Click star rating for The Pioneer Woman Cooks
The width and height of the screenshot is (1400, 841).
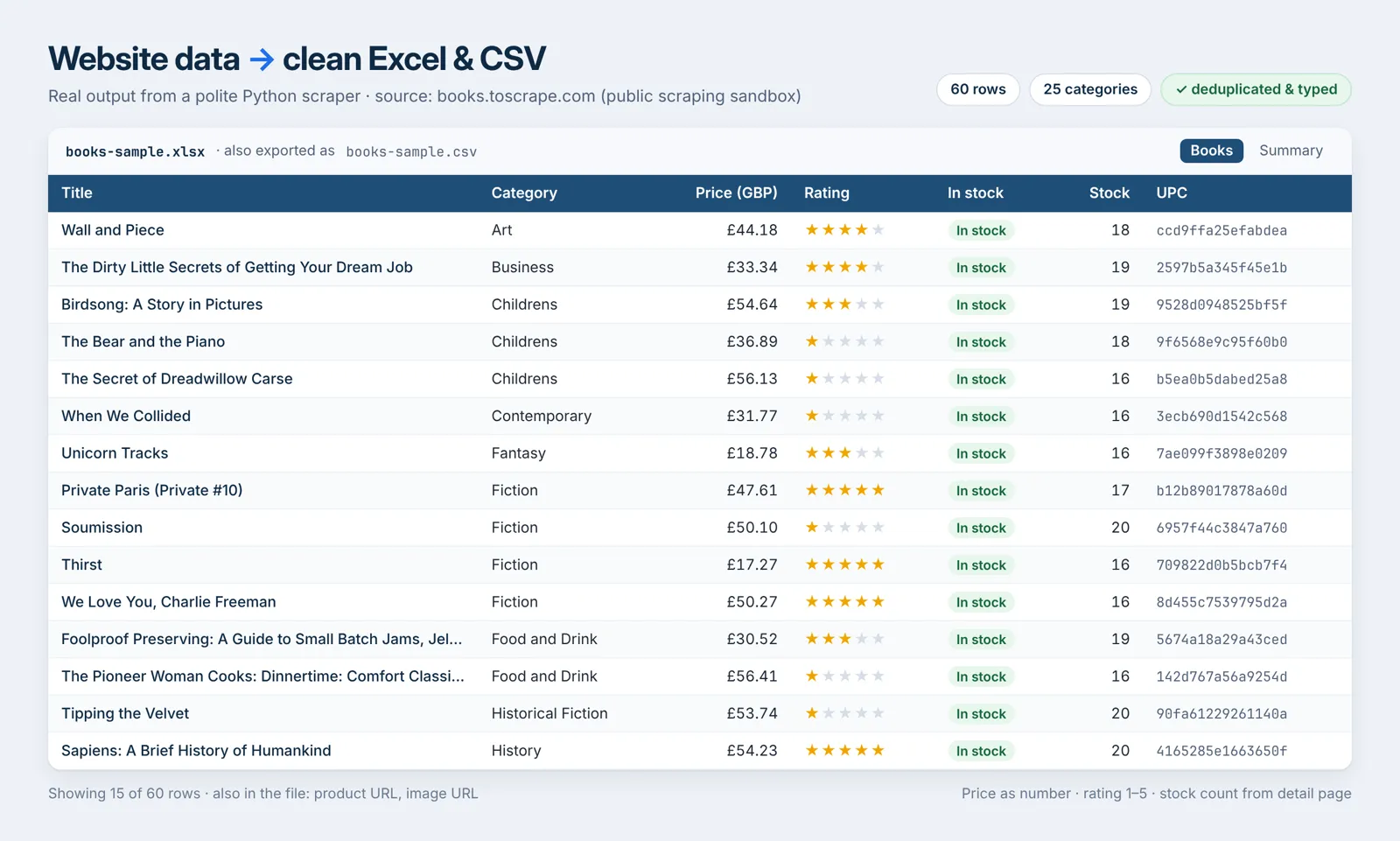[844, 676]
